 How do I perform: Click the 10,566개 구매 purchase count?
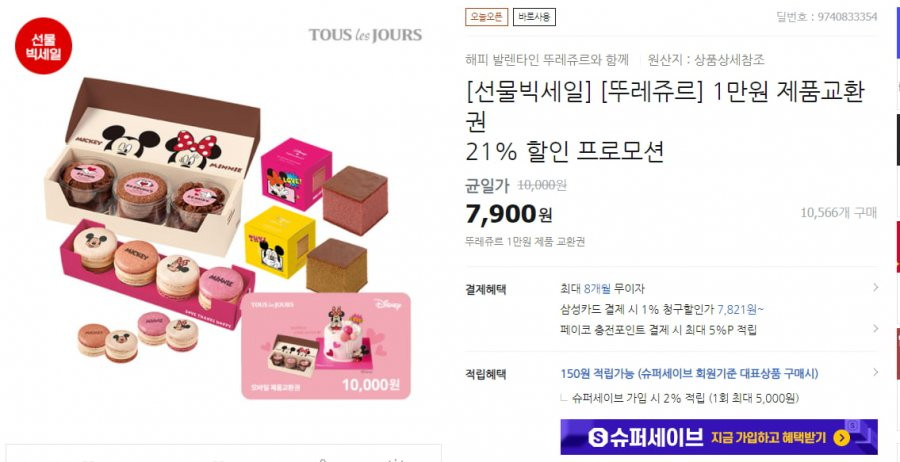(839, 213)
